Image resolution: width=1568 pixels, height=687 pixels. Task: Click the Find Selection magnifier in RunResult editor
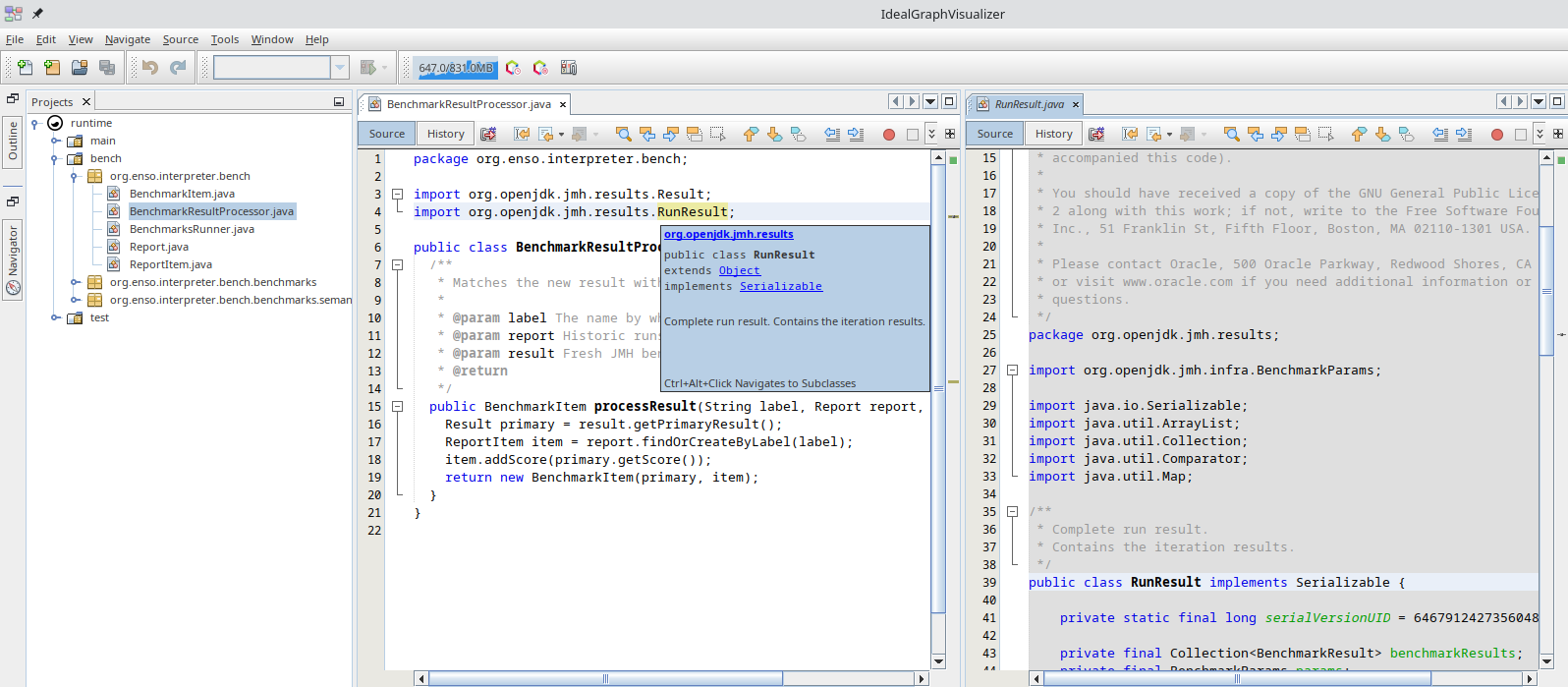pos(1231,134)
